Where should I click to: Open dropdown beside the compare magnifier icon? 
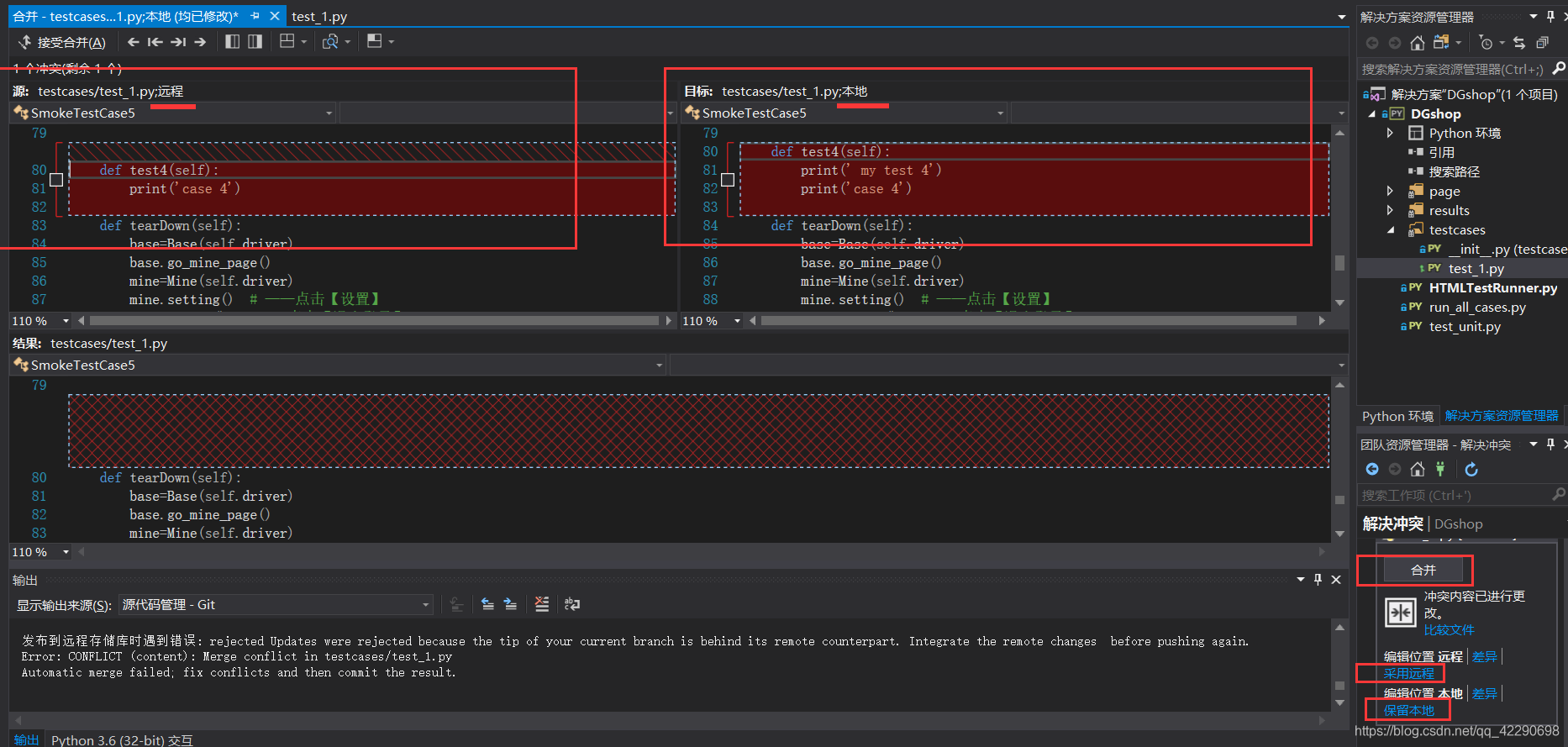pyautogui.click(x=348, y=41)
